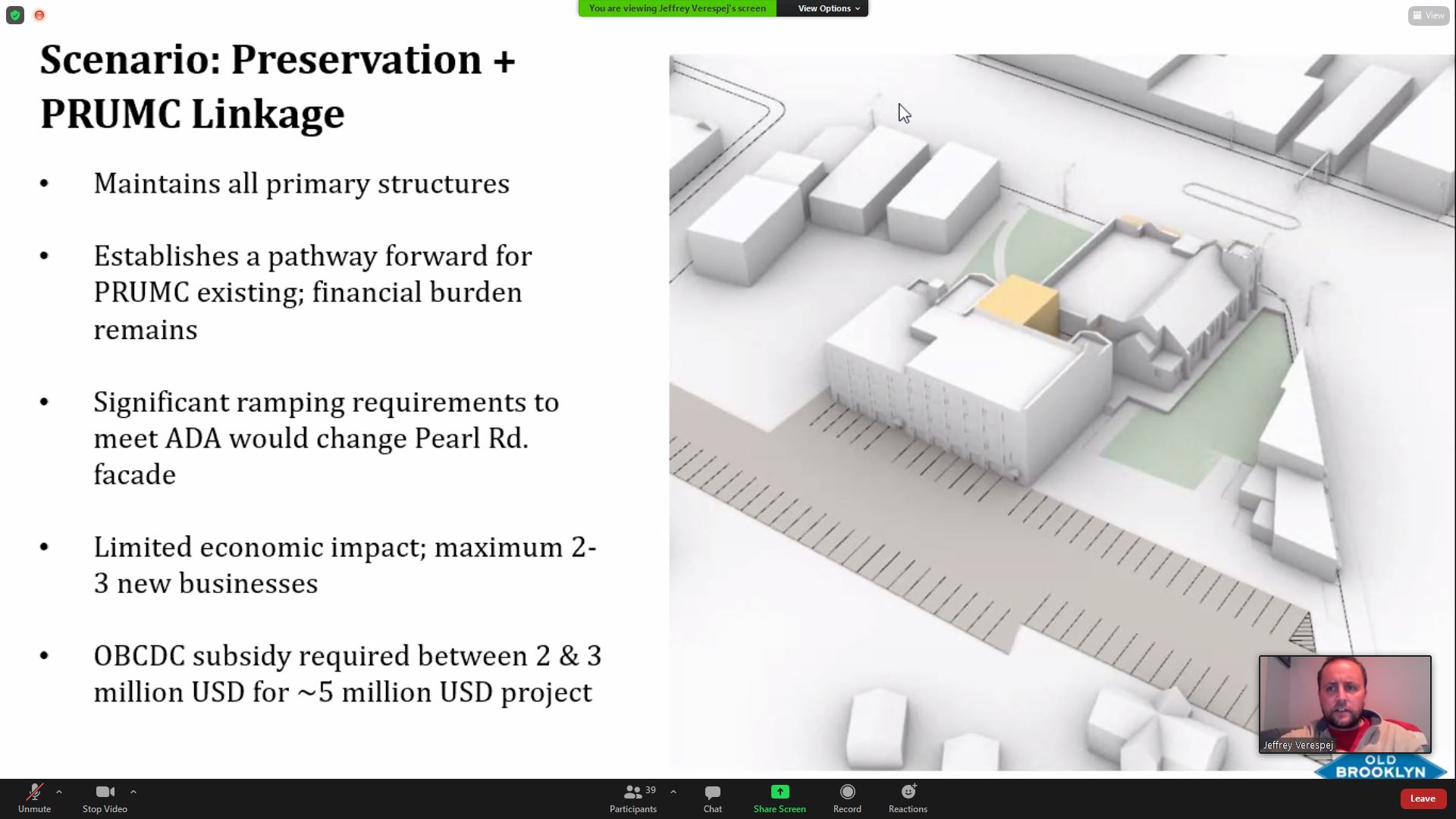Click the bullet 'Establishes a pathway forward'
The width and height of the screenshot is (1456, 819).
(x=312, y=293)
